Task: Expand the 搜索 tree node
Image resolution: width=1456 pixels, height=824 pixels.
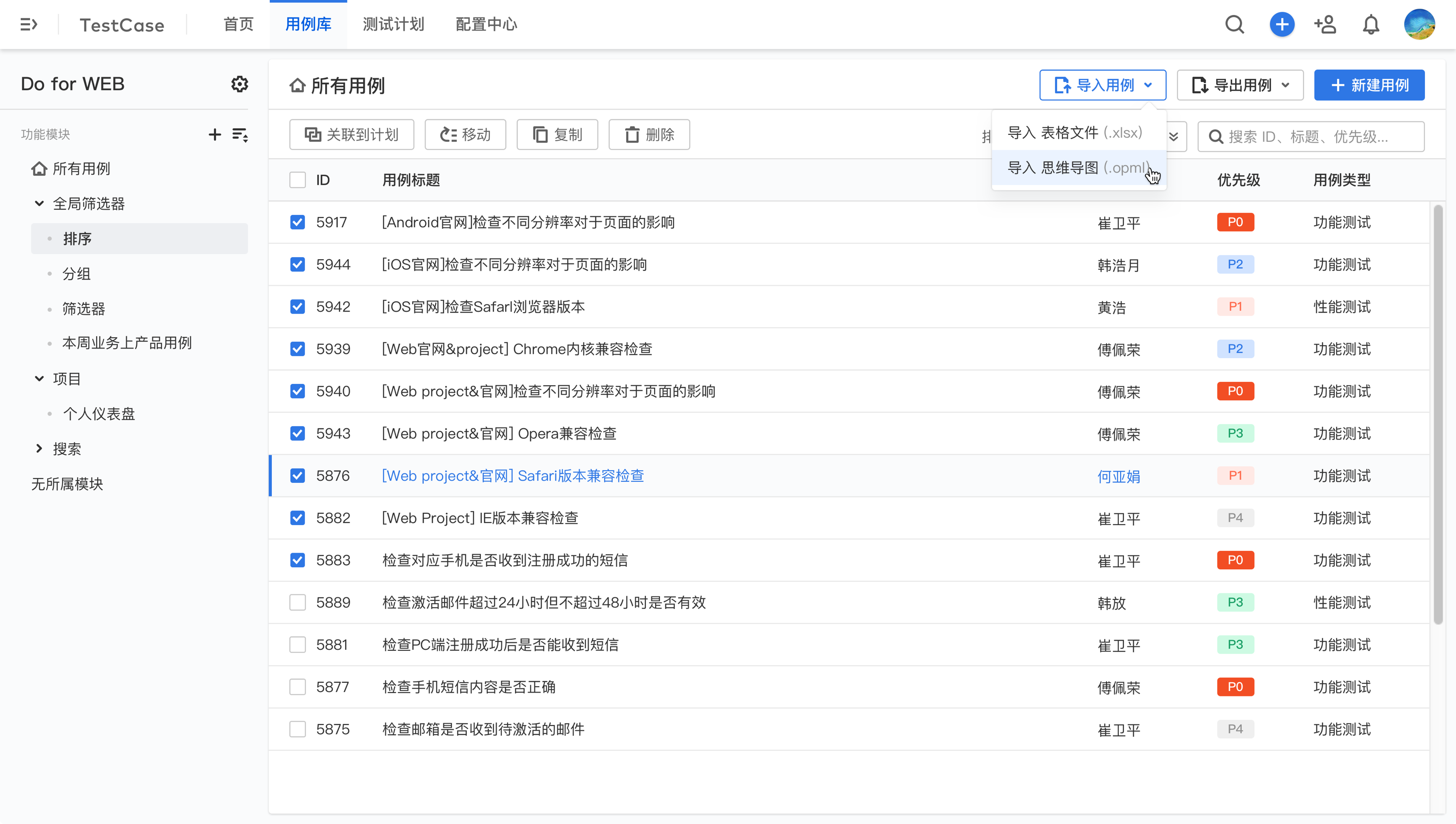Action: 39,449
